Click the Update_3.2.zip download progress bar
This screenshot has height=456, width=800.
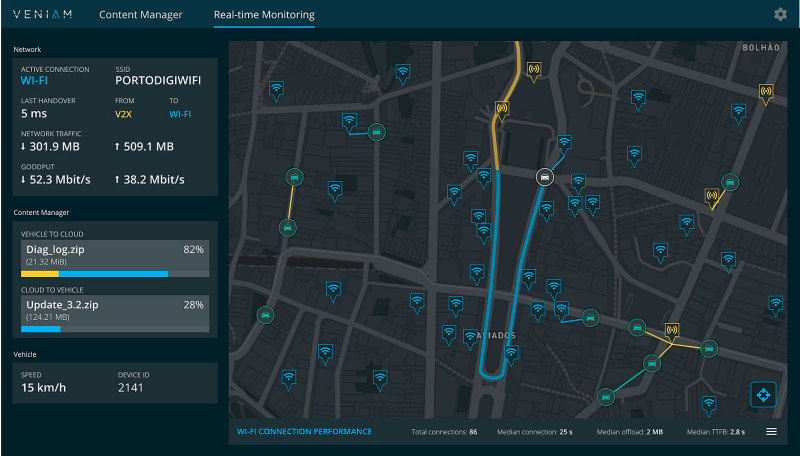click(114, 328)
